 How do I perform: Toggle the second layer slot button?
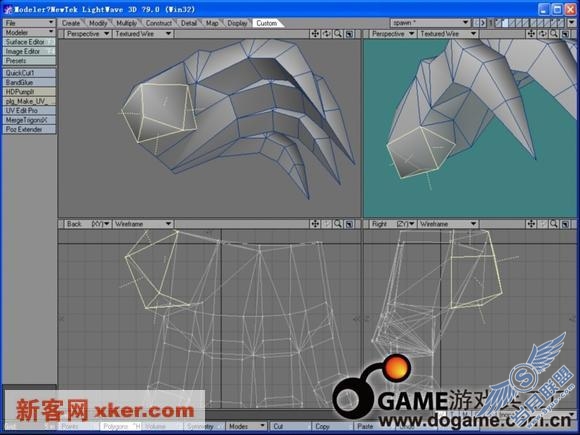click(506, 23)
